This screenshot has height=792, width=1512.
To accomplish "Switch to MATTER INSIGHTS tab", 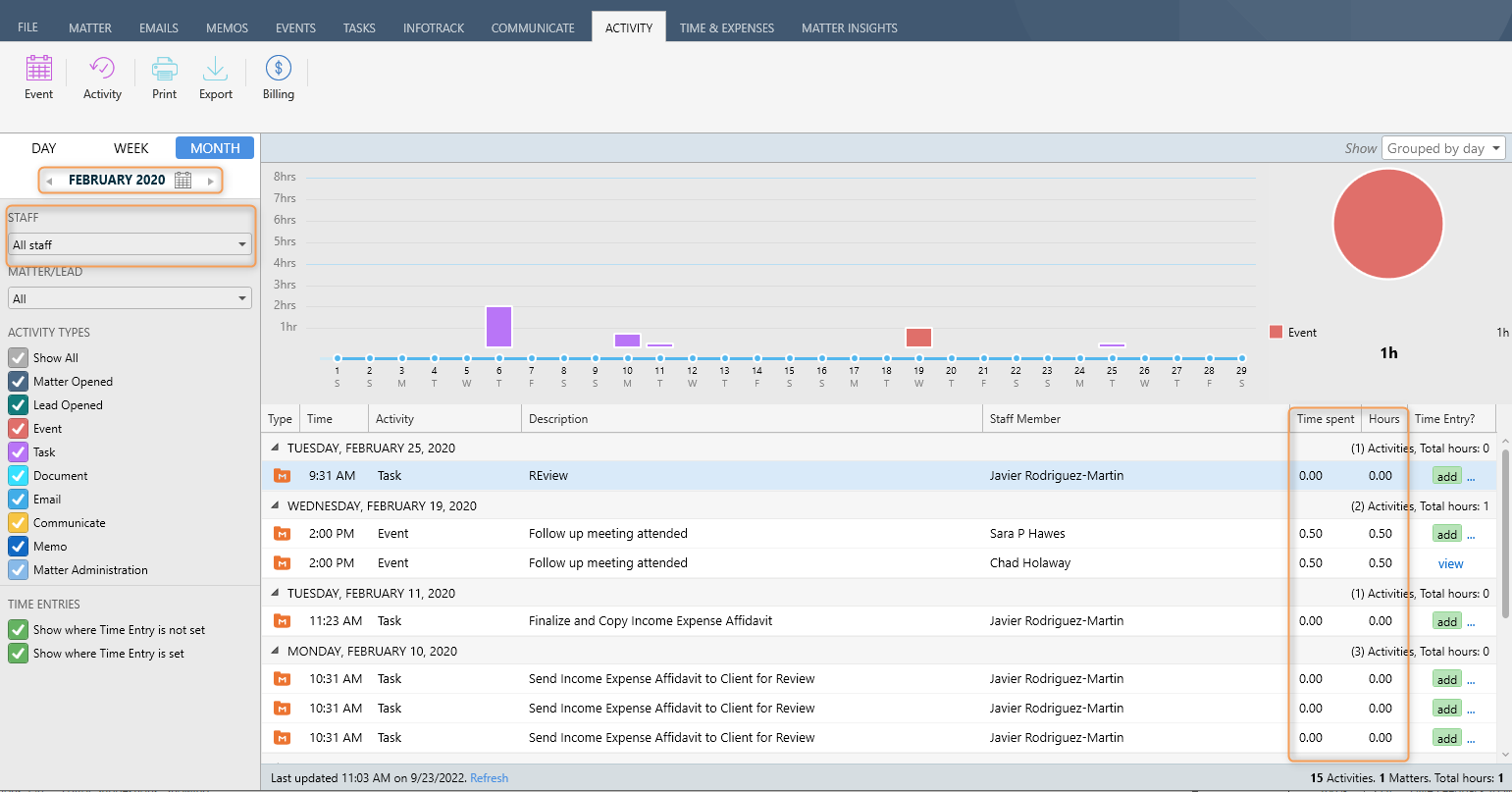I will tap(850, 27).
